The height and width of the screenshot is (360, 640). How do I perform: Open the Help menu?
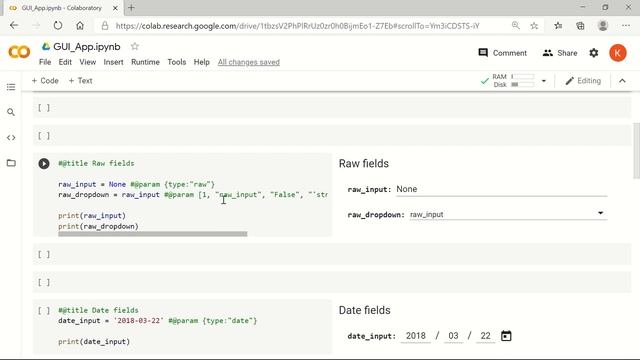[x=201, y=62]
